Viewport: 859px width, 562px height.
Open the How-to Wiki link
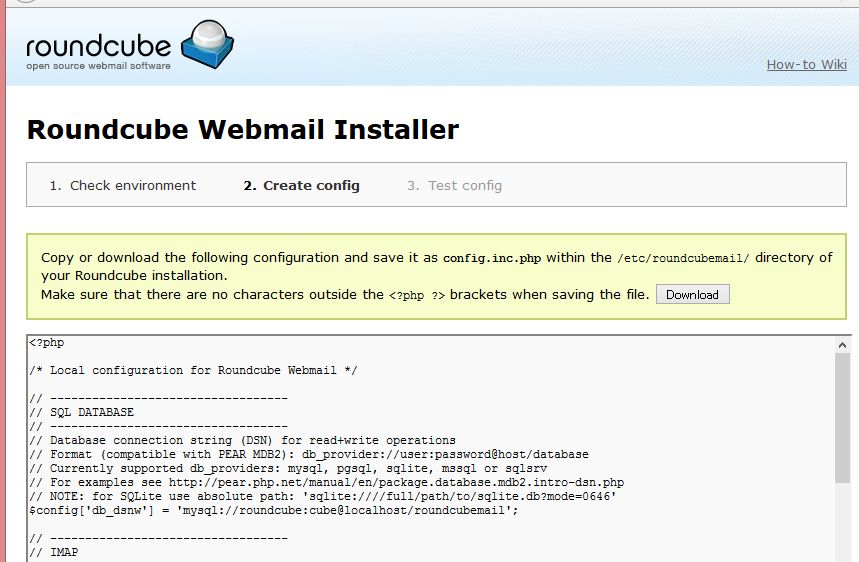click(806, 65)
